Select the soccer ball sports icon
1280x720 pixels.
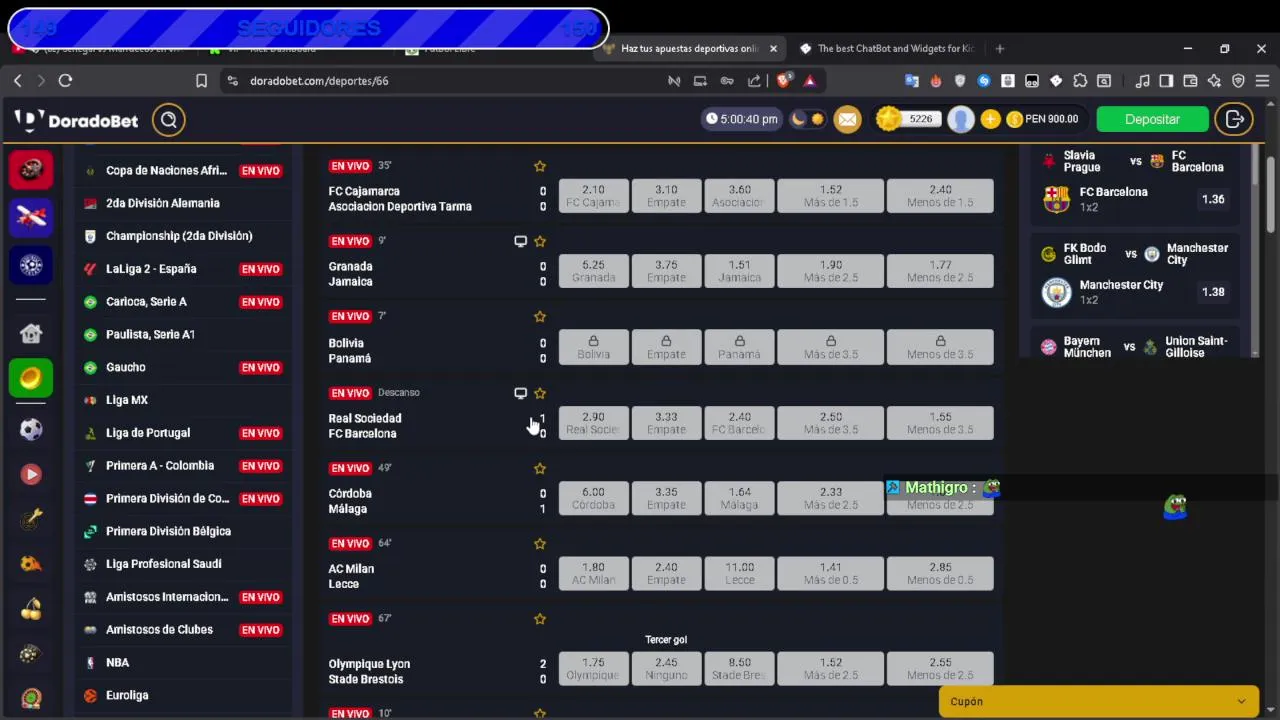[x=31, y=429]
